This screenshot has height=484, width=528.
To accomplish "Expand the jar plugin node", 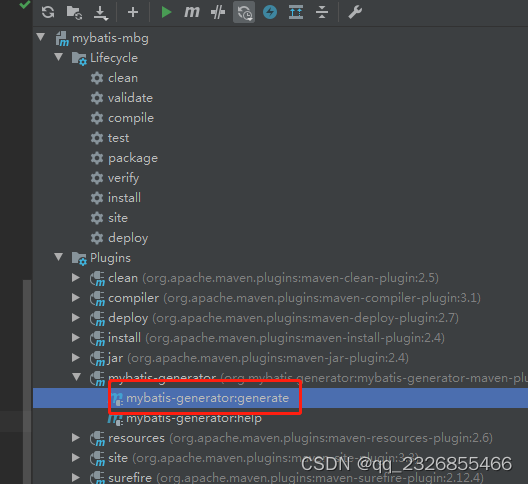I will (76, 357).
